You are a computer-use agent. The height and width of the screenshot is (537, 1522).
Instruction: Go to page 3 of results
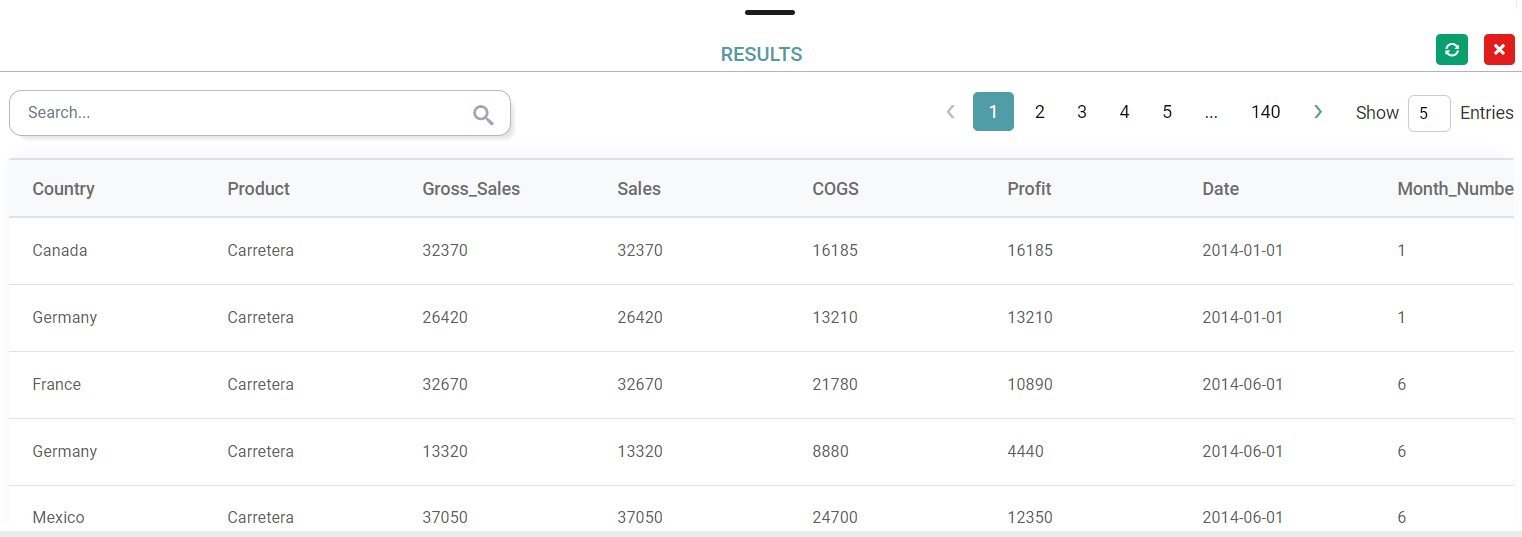[1082, 112]
